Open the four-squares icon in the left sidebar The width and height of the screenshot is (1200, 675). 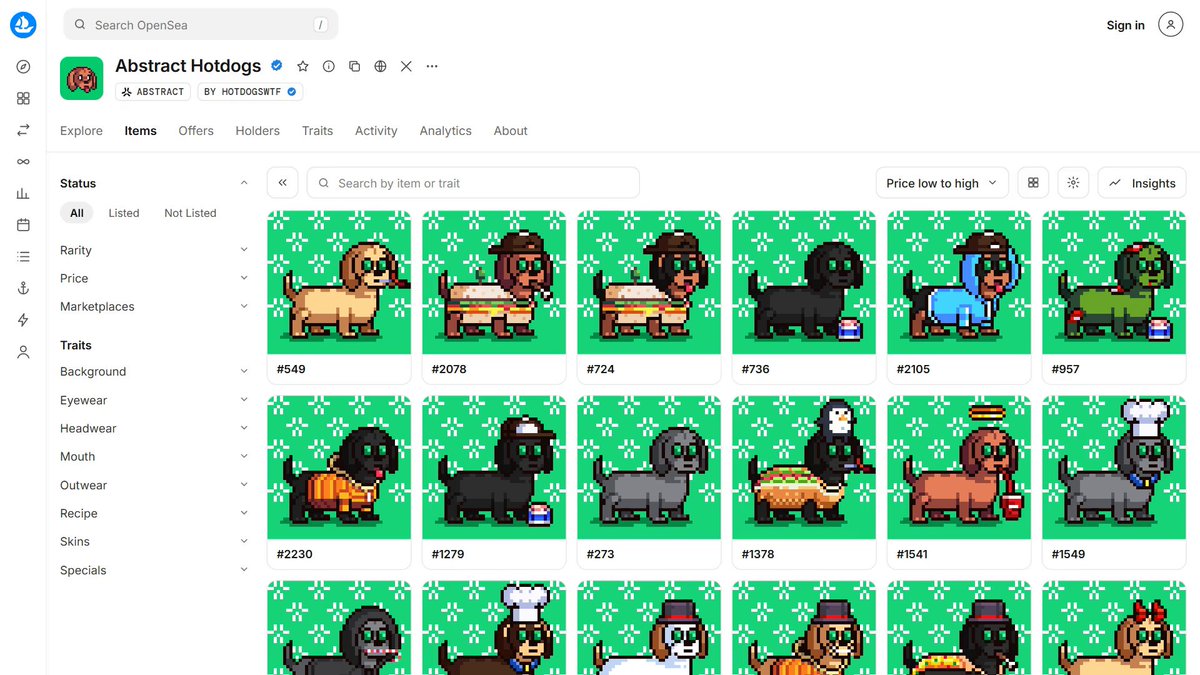[23, 98]
